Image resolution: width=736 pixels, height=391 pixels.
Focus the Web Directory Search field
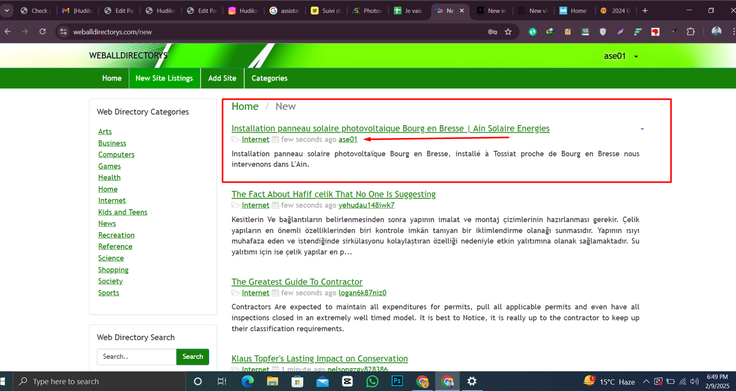tap(137, 357)
